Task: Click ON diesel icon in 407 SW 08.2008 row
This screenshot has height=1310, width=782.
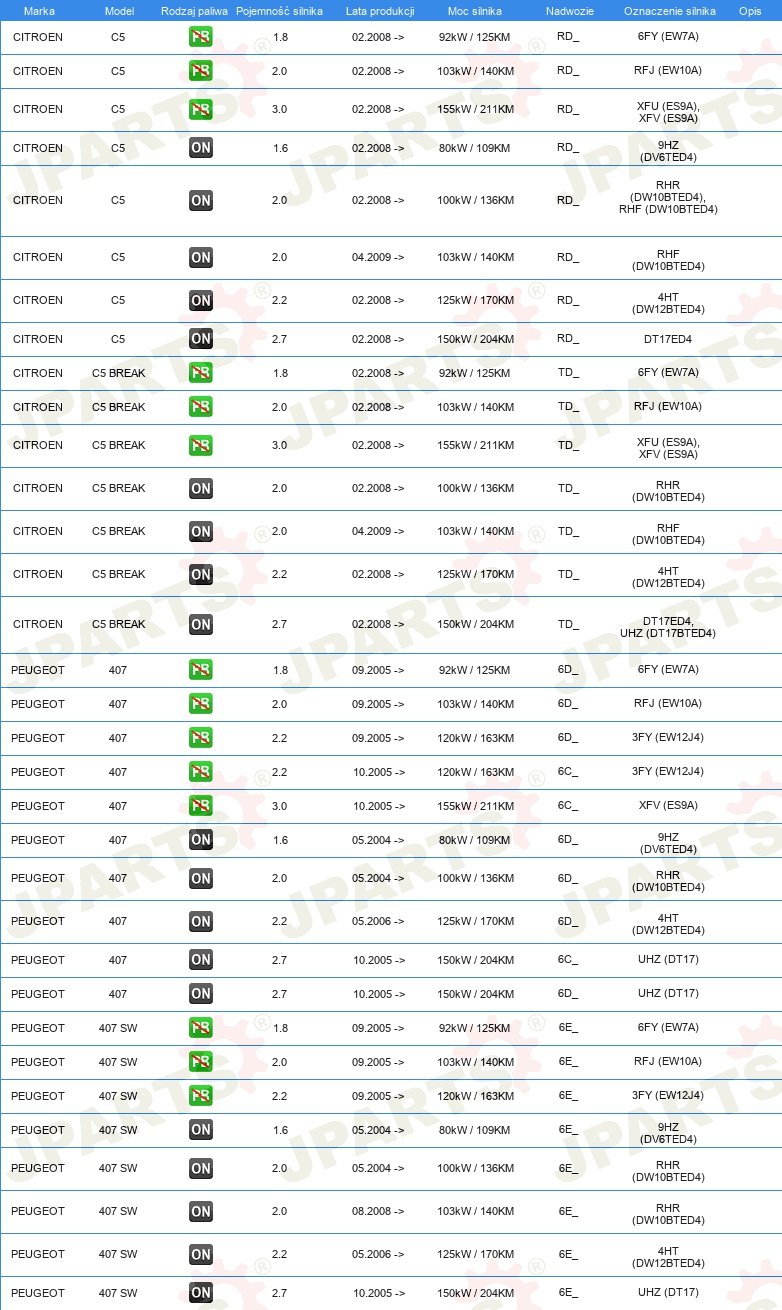Action: tap(201, 1211)
